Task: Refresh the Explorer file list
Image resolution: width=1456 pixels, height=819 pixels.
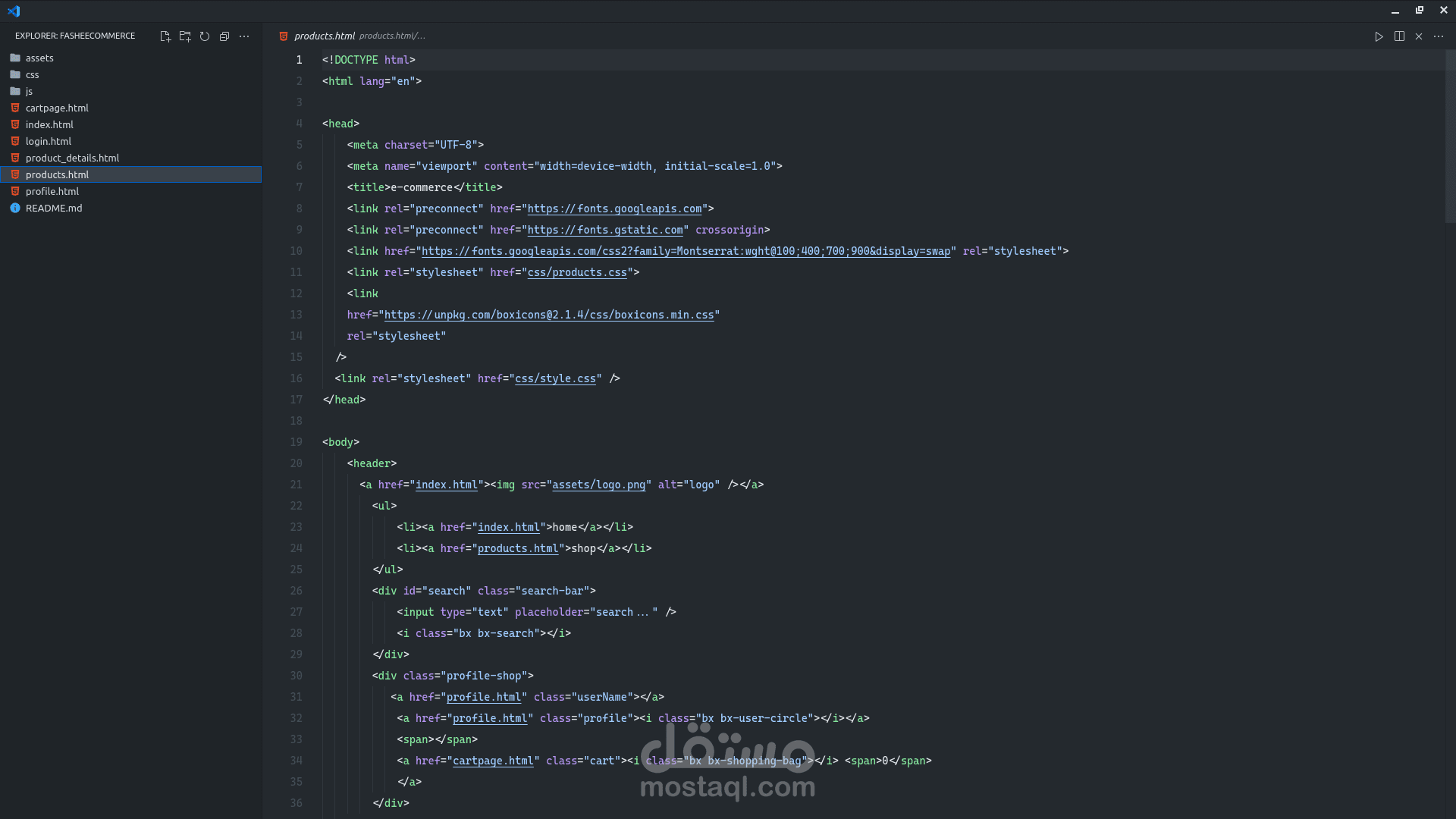Action: pyautogui.click(x=205, y=36)
